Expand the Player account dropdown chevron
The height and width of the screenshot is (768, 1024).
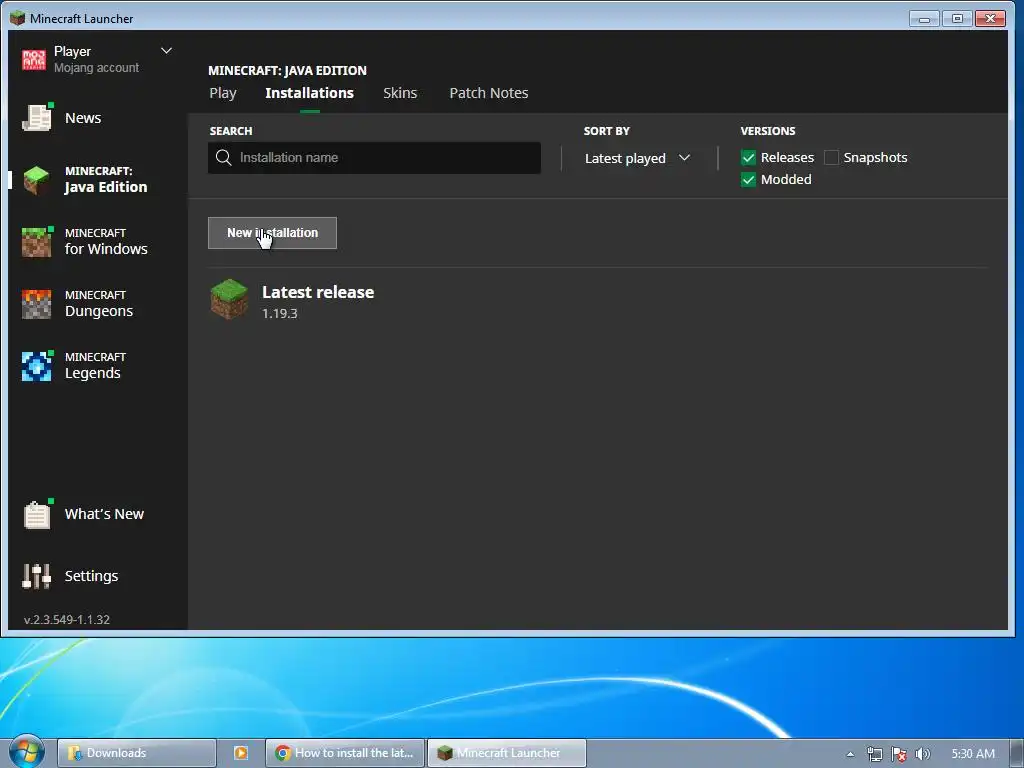167,50
